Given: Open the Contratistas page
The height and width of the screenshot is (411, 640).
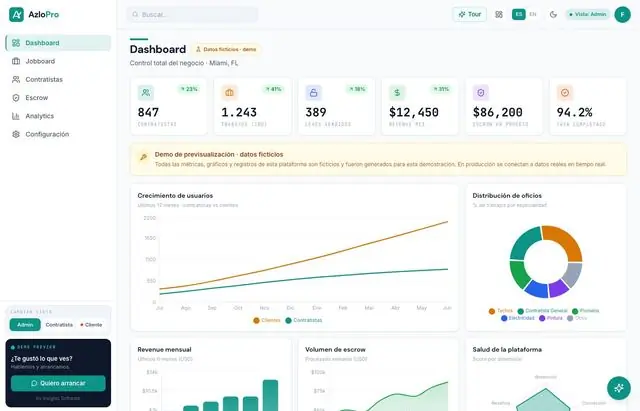Looking at the screenshot, I should tap(58, 80).
